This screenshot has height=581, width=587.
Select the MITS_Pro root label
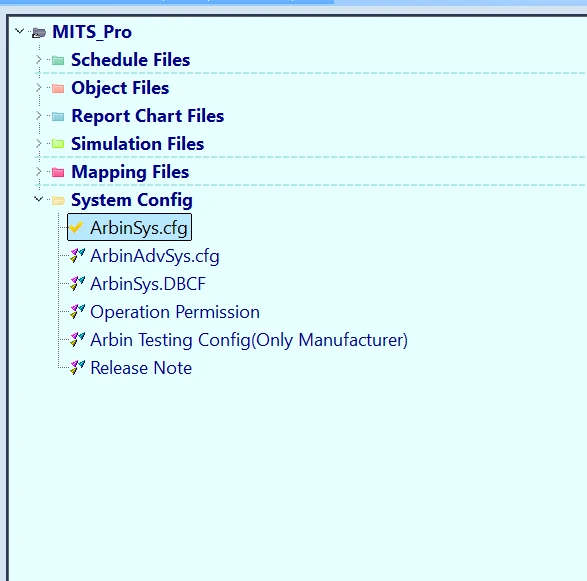point(92,32)
